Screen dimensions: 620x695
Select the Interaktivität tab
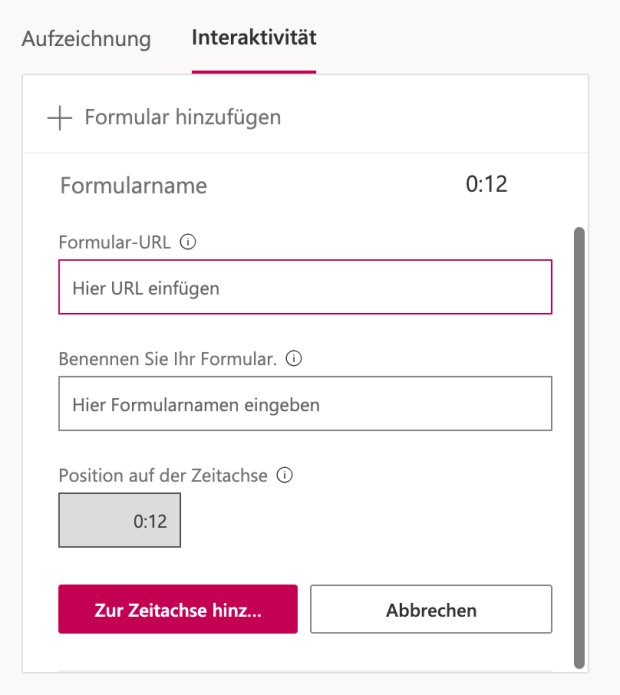(254, 40)
